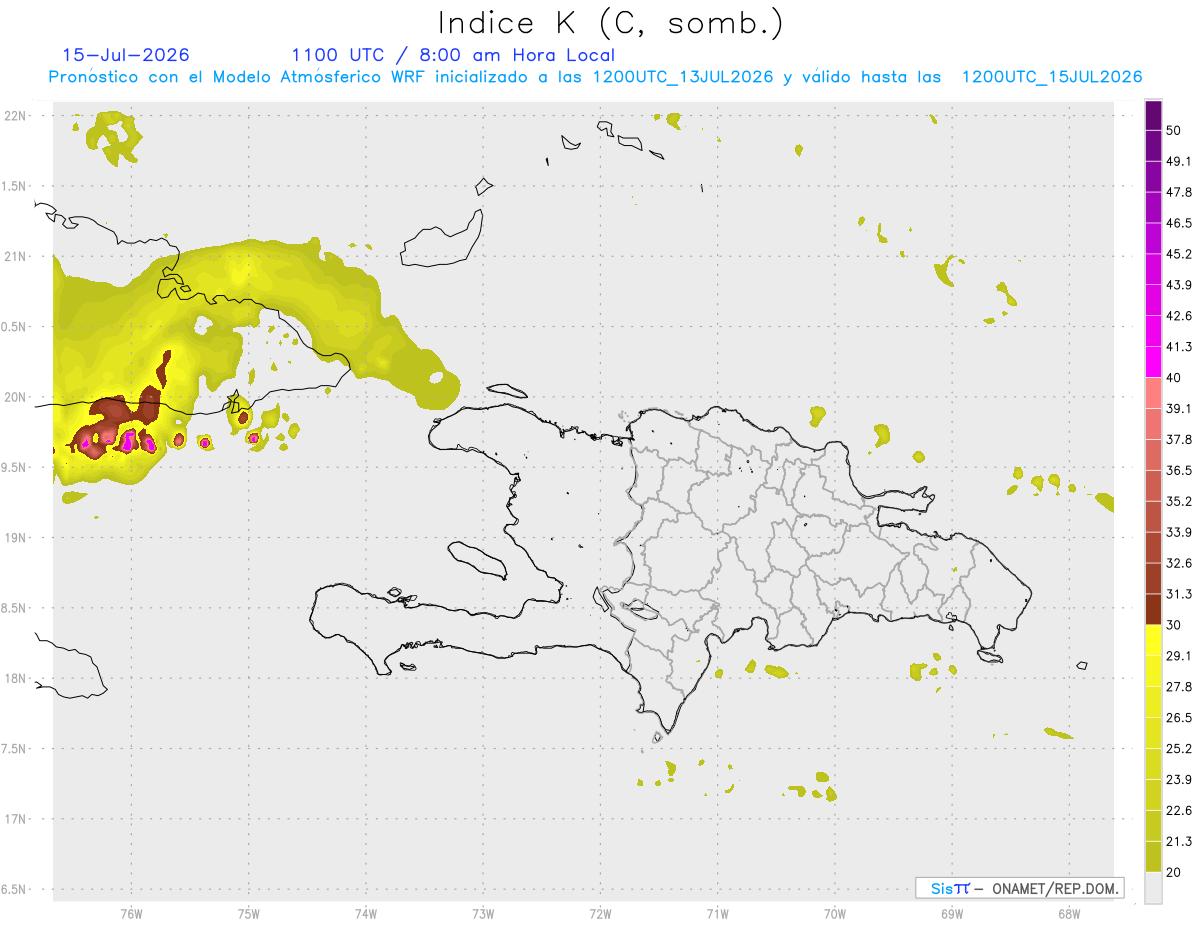Click the '69W' longitude axis label
Screen dimensions: 1200x927
pos(951,913)
